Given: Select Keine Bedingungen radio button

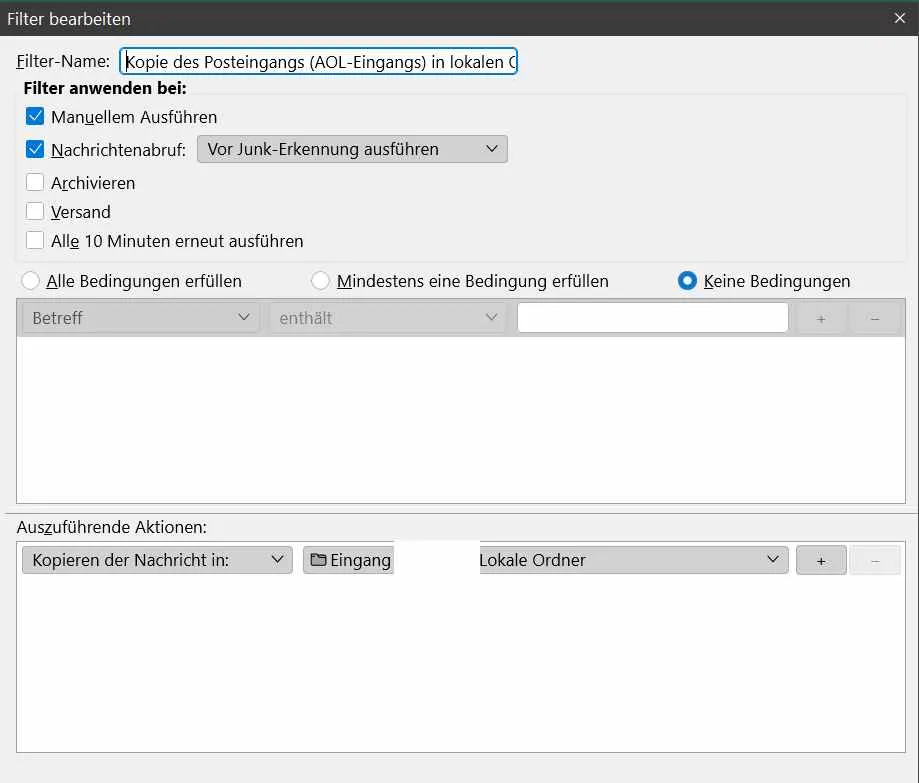Looking at the screenshot, I should click(x=687, y=281).
